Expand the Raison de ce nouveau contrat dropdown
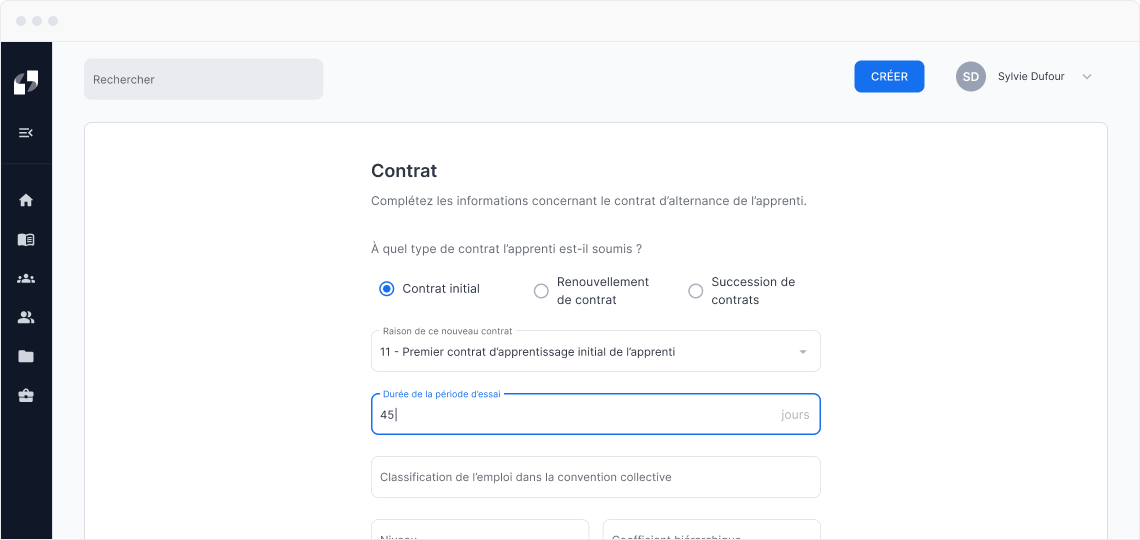This screenshot has width=1140, height=540. (x=802, y=352)
